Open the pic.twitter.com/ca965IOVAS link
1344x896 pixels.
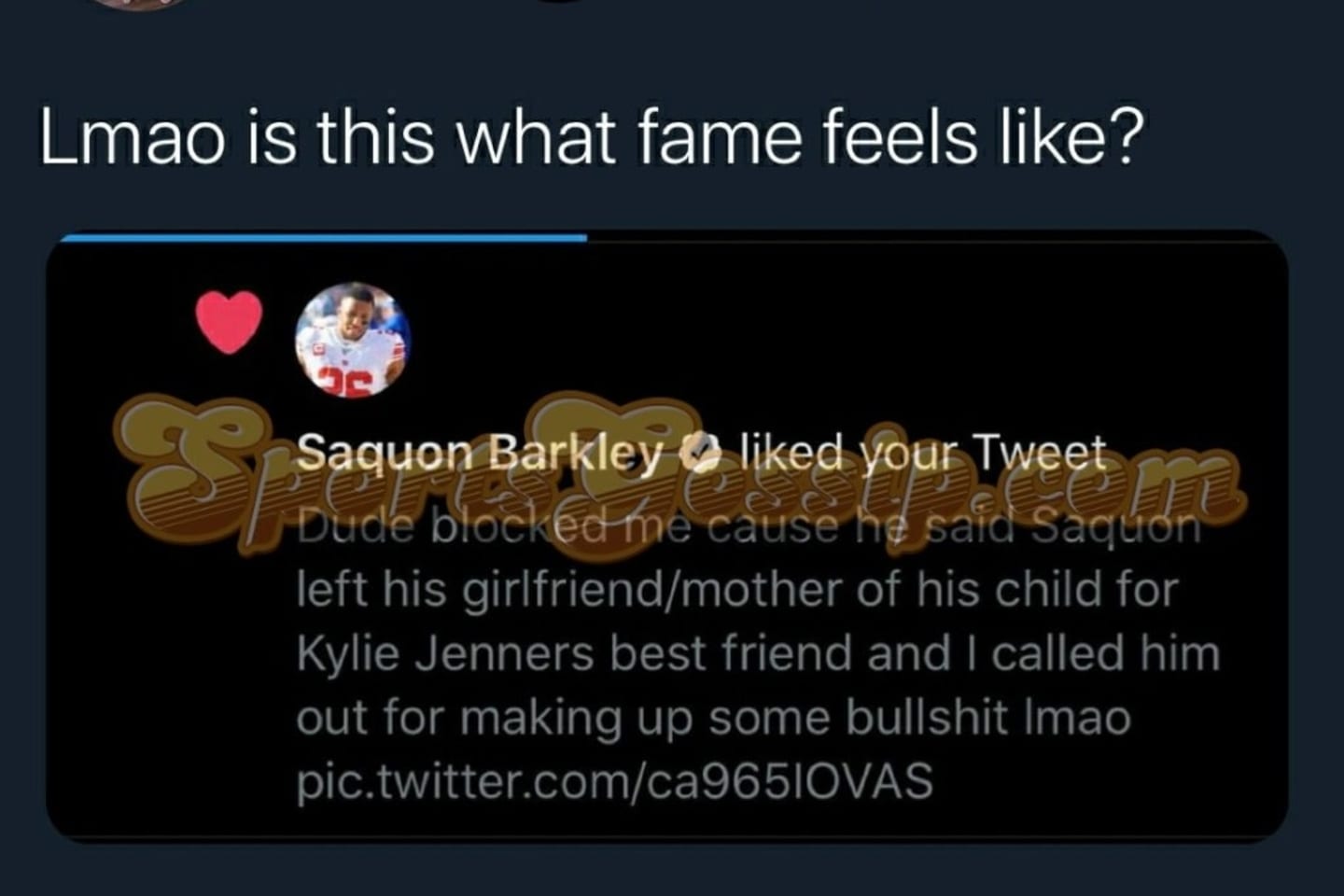point(614,780)
